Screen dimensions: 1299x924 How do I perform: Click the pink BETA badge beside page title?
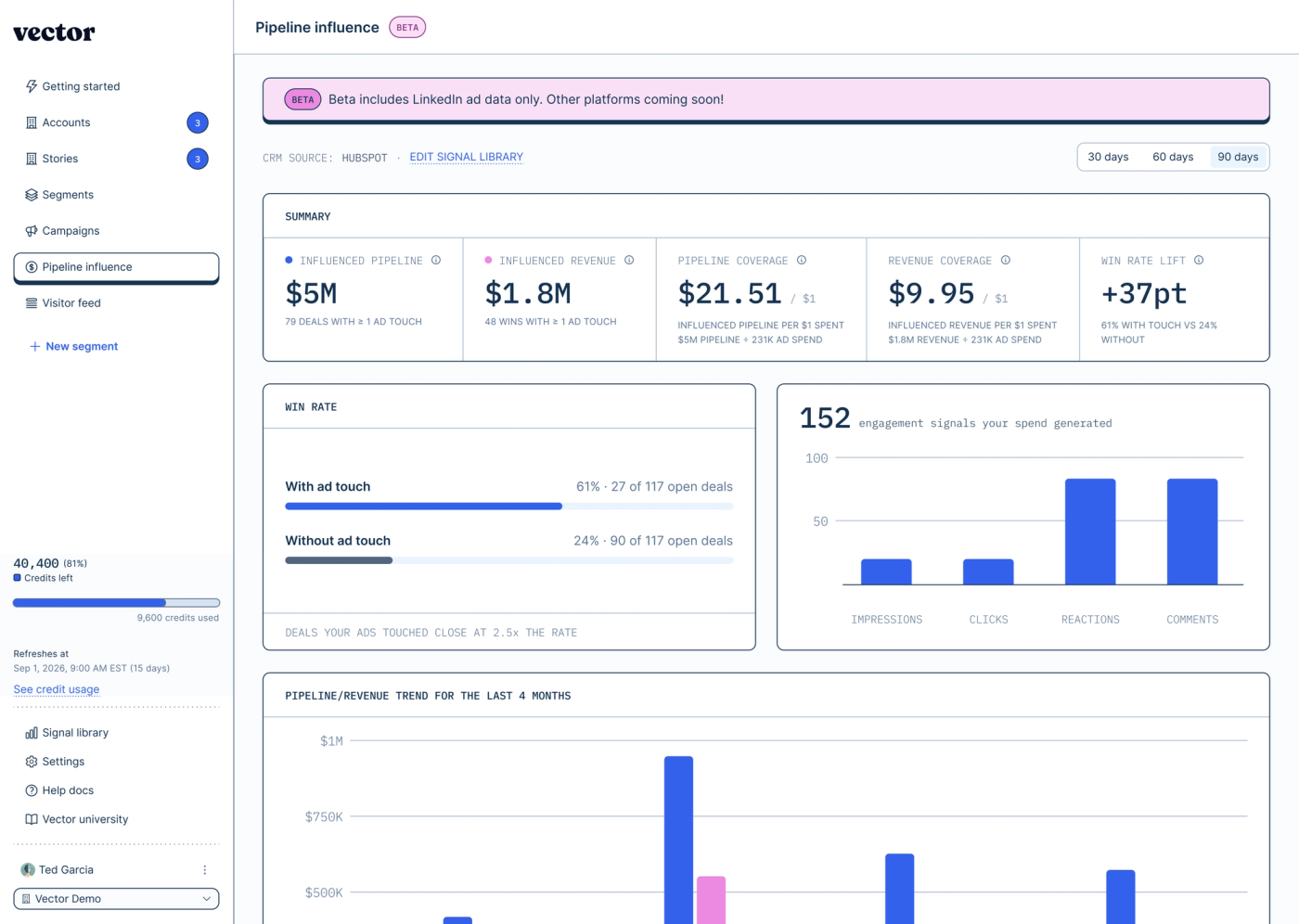[x=407, y=28]
